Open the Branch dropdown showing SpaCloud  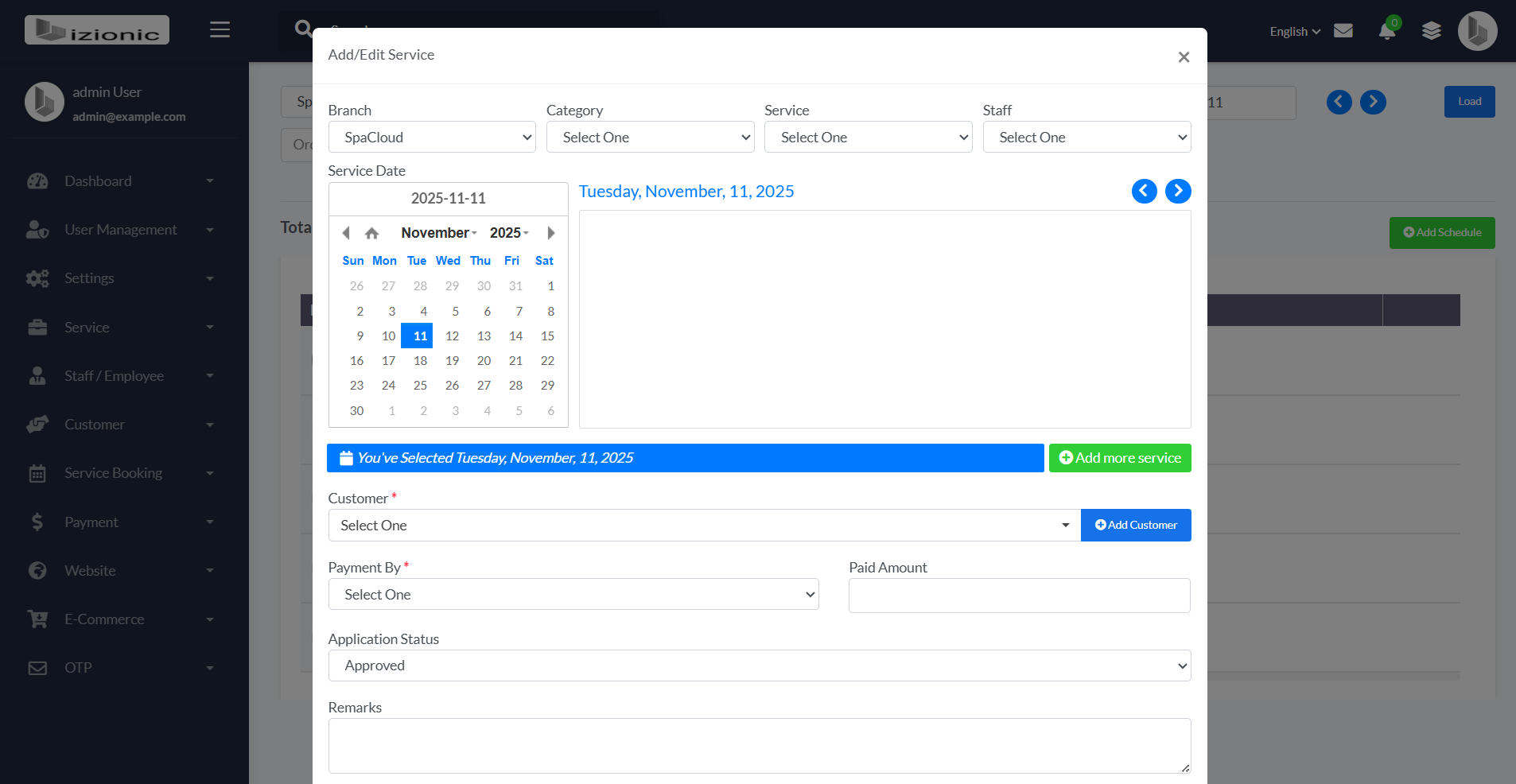click(432, 137)
